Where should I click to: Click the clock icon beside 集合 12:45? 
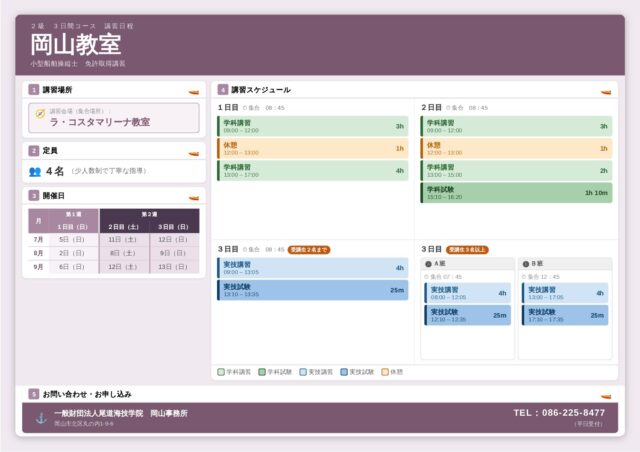[x=524, y=277]
